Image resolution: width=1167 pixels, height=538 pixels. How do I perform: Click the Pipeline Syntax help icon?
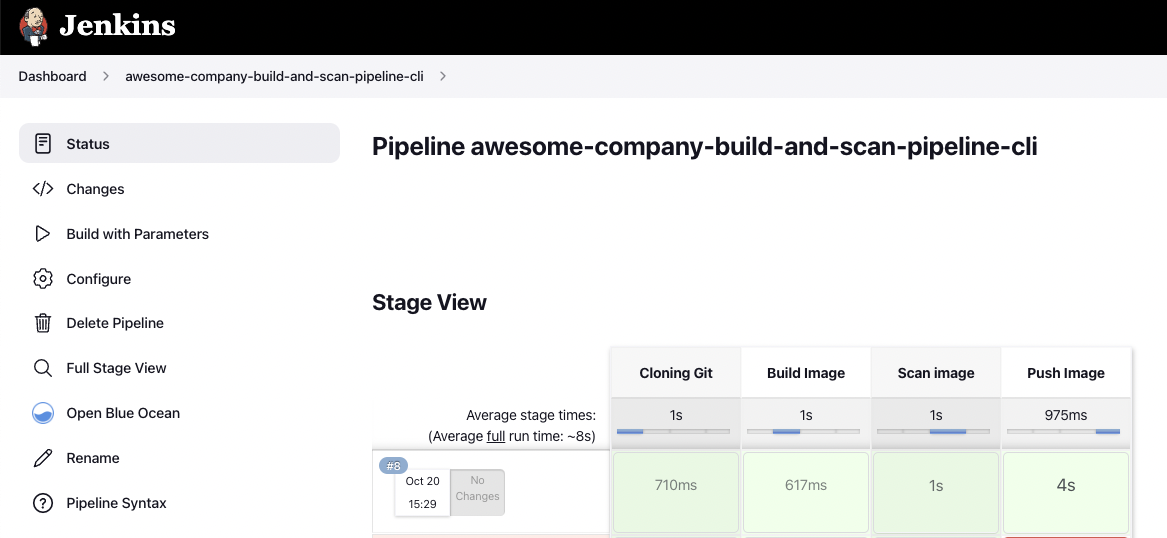point(43,503)
